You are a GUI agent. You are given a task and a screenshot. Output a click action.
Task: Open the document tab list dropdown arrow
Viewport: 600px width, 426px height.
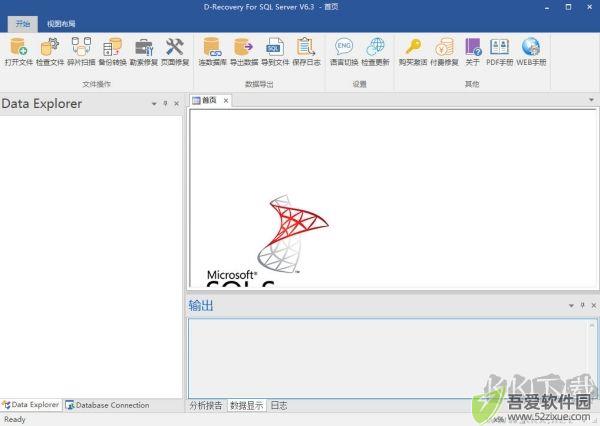pos(591,100)
